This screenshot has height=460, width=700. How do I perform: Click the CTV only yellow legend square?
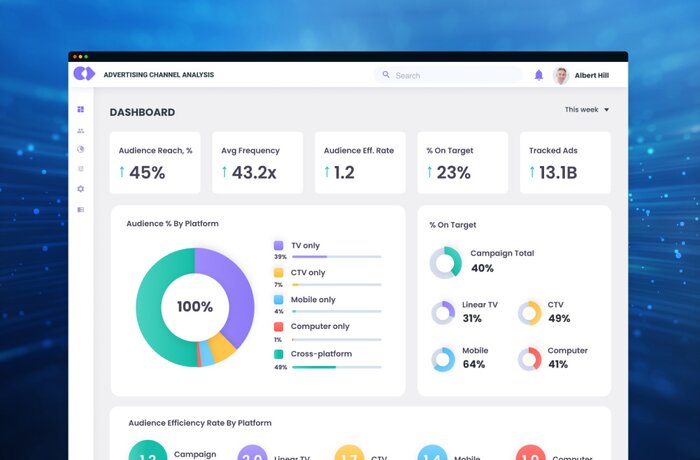coord(278,272)
